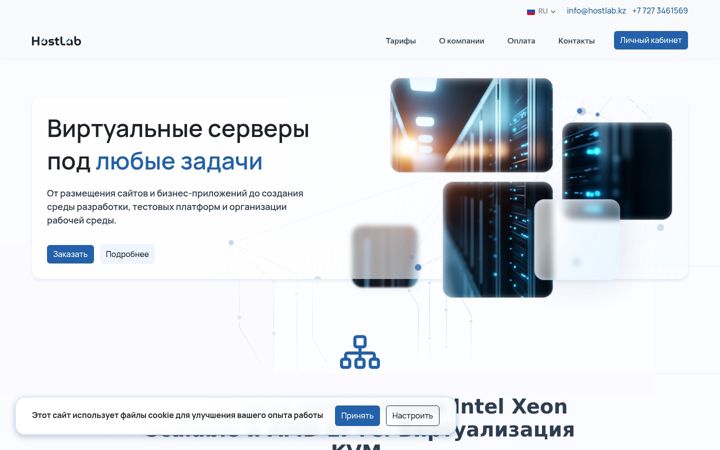Open the Контакты menu item

(576, 41)
